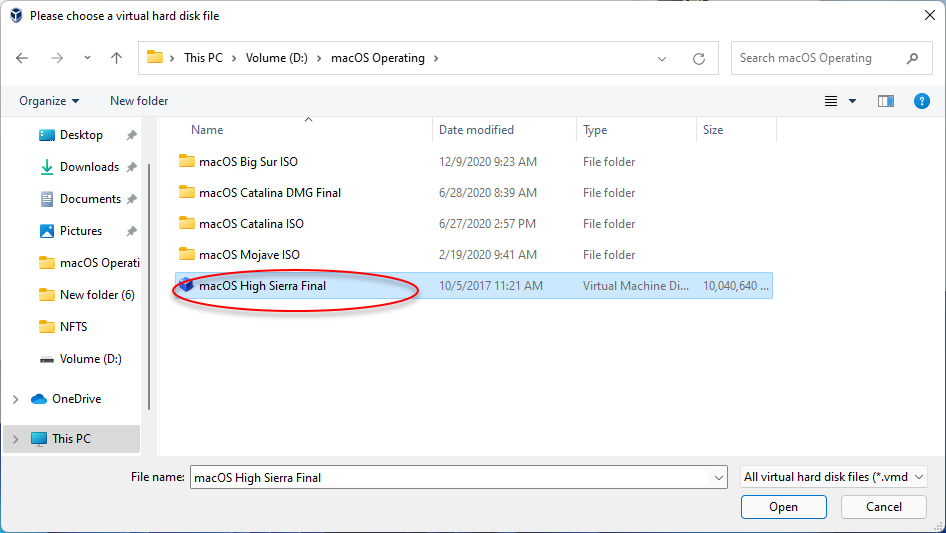Click the Cancel button
The height and width of the screenshot is (533, 946).
point(883,507)
